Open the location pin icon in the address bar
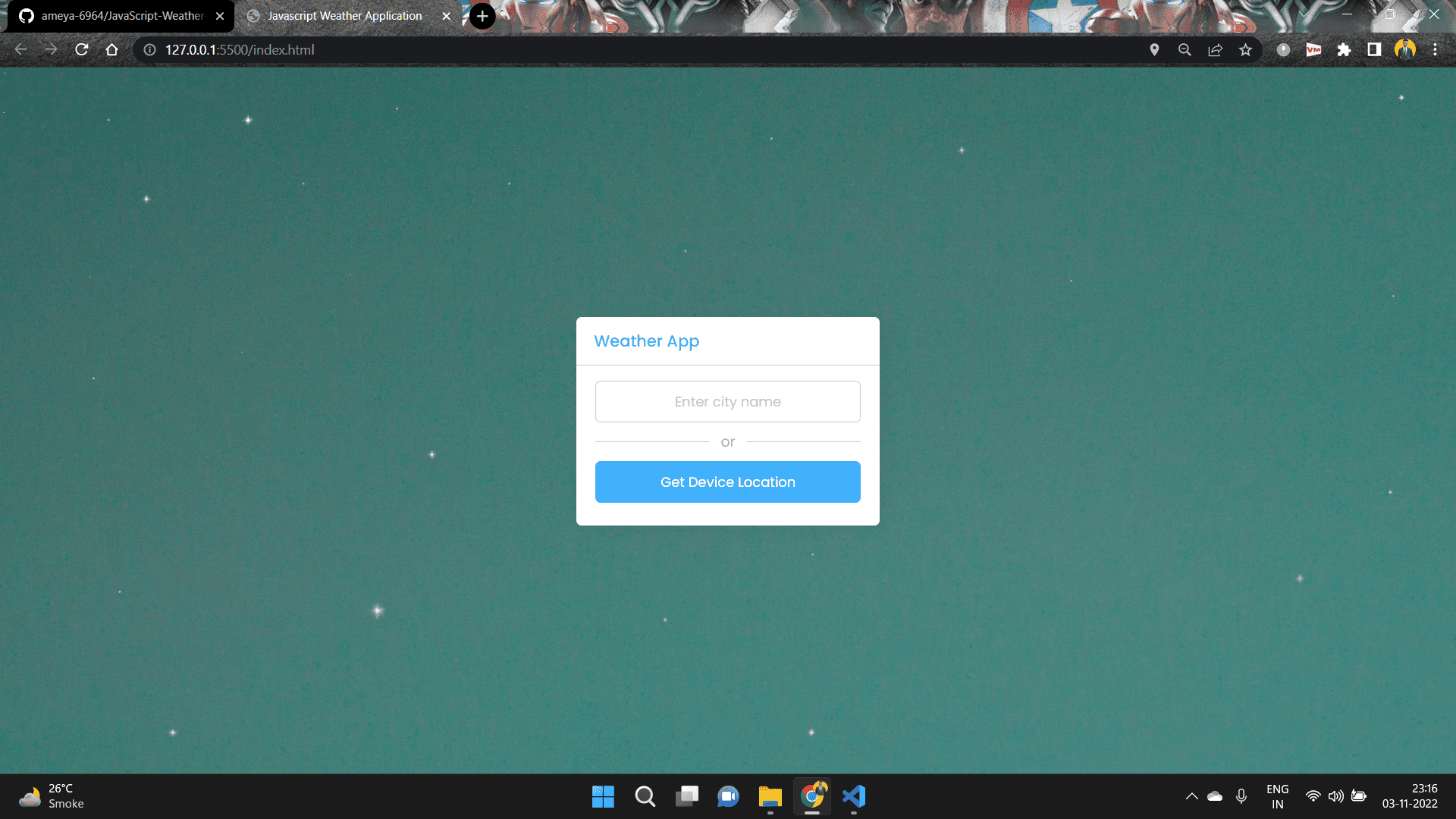 [x=1155, y=49]
